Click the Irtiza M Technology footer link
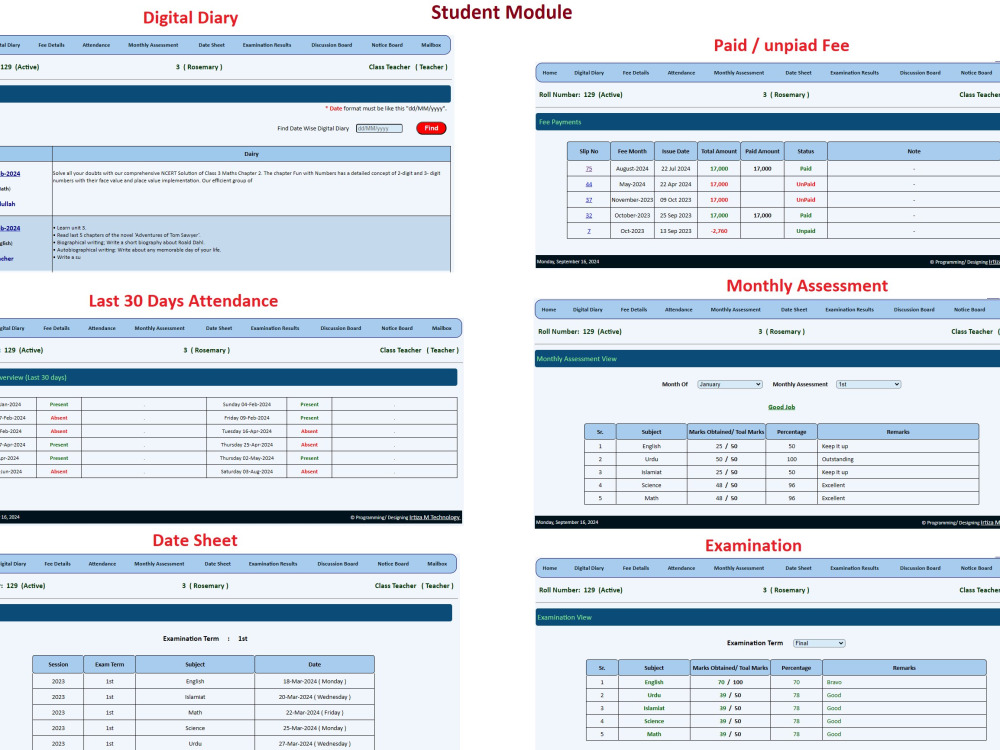The width and height of the screenshot is (1000, 750). pyautogui.click(x=435, y=517)
